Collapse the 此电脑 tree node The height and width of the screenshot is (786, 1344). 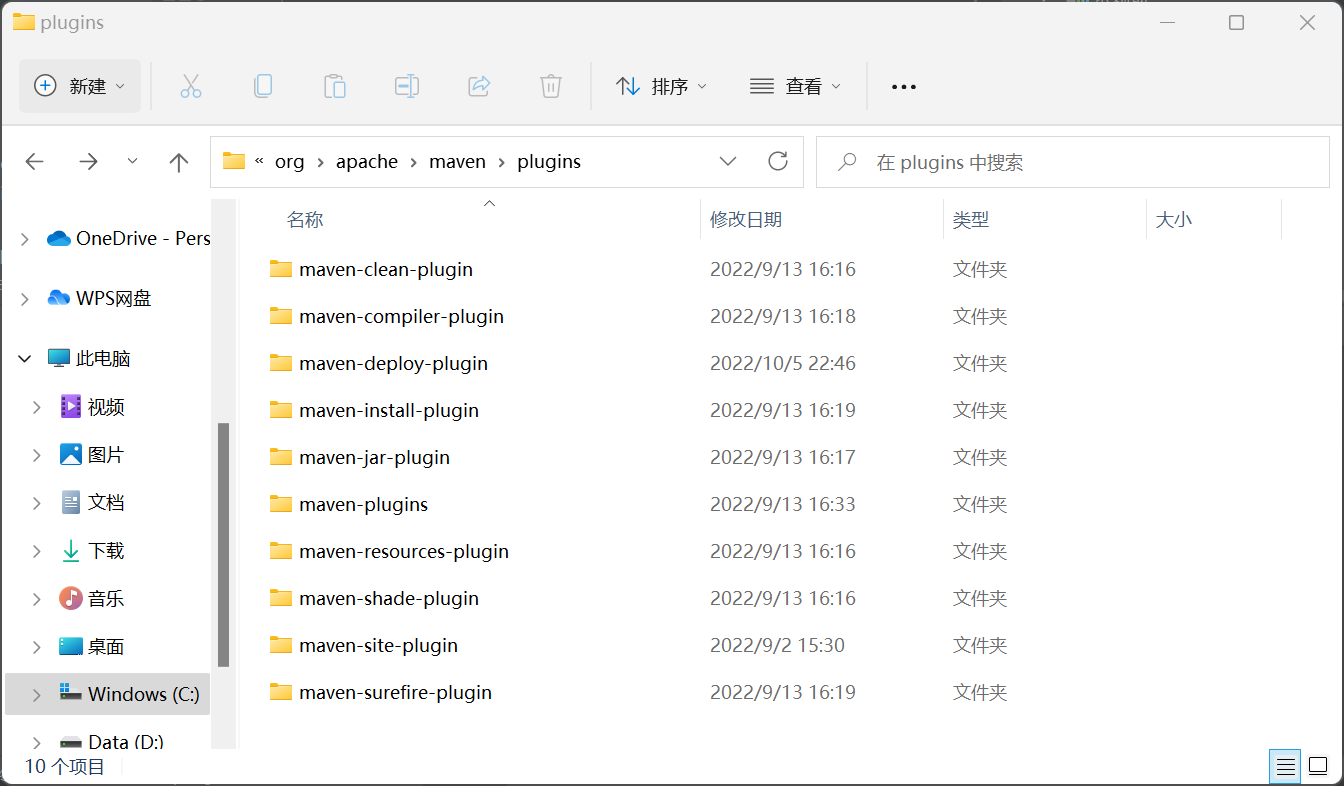point(25,358)
